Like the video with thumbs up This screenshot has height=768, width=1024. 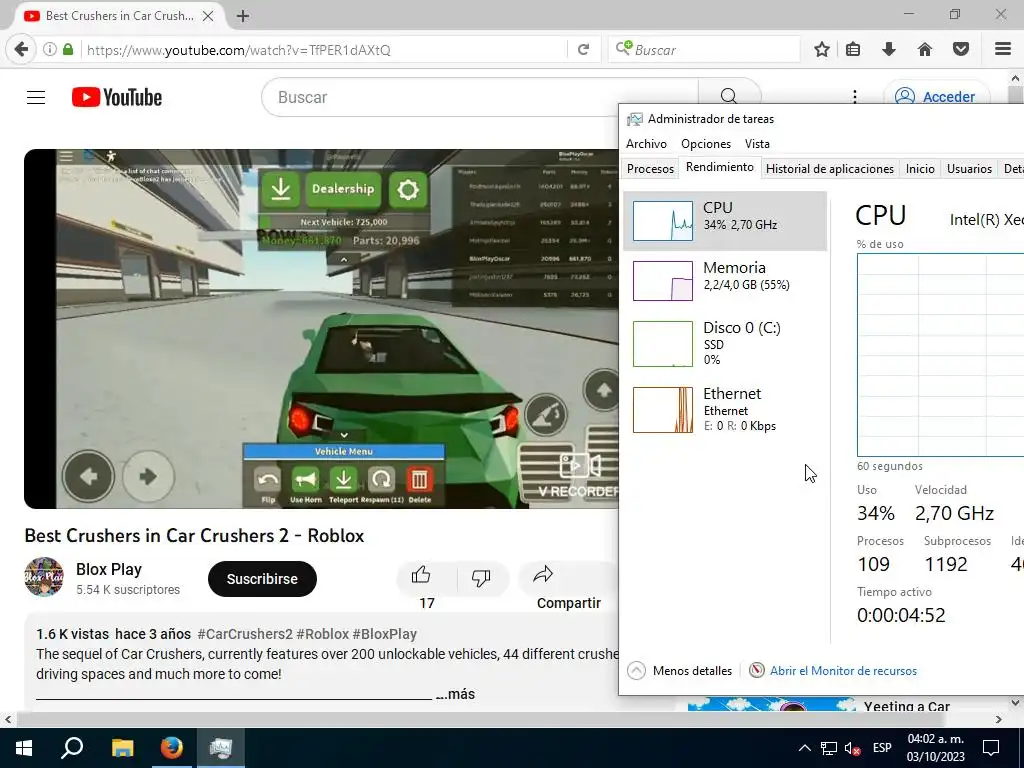(x=422, y=576)
